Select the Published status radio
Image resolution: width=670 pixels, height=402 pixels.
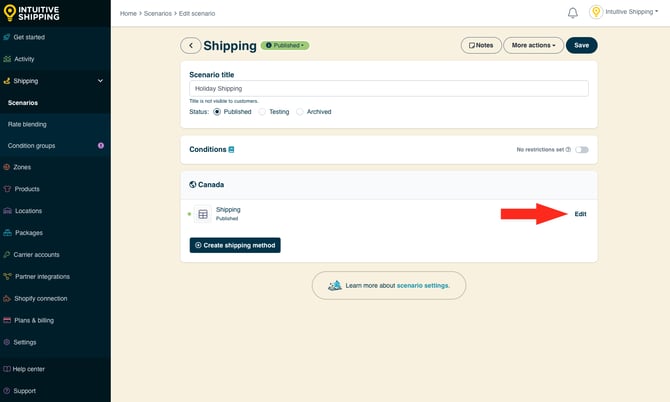(x=217, y=112)
